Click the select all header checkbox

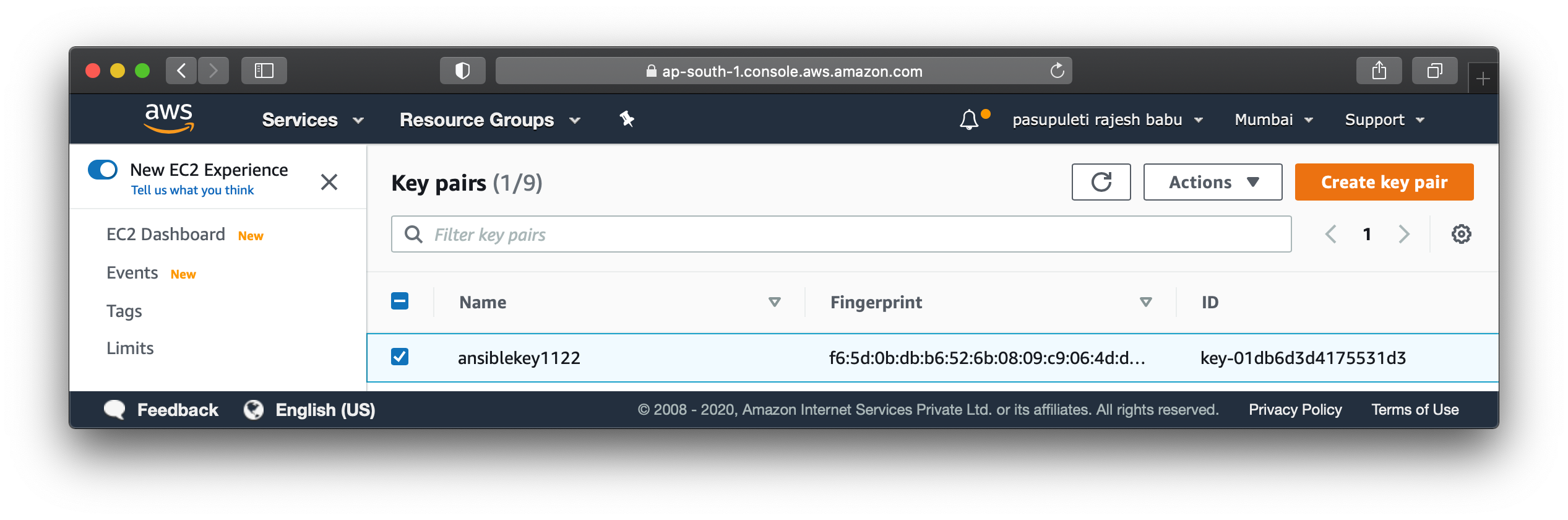tap(400, 301)
